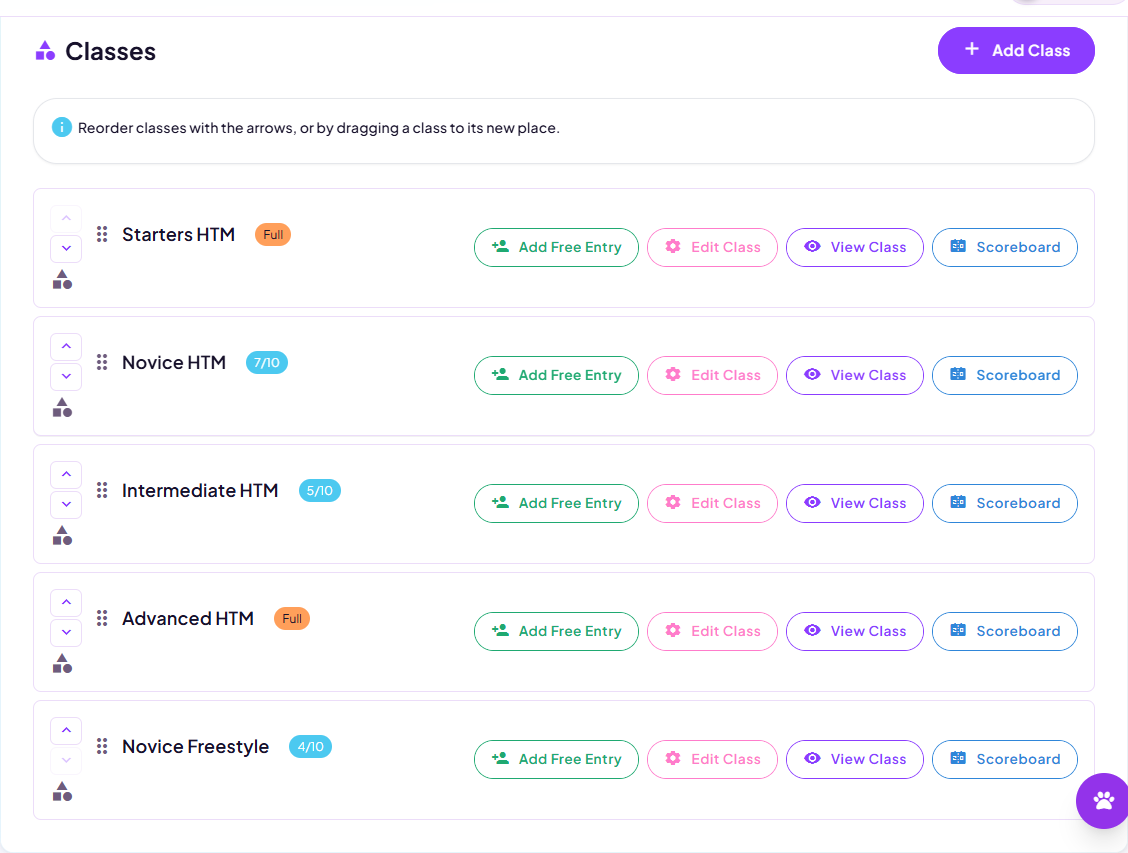This screenshot has width=1128, height=853.
Task: Open Advanced HTM scoreboard
Action: coord(1005,631)
